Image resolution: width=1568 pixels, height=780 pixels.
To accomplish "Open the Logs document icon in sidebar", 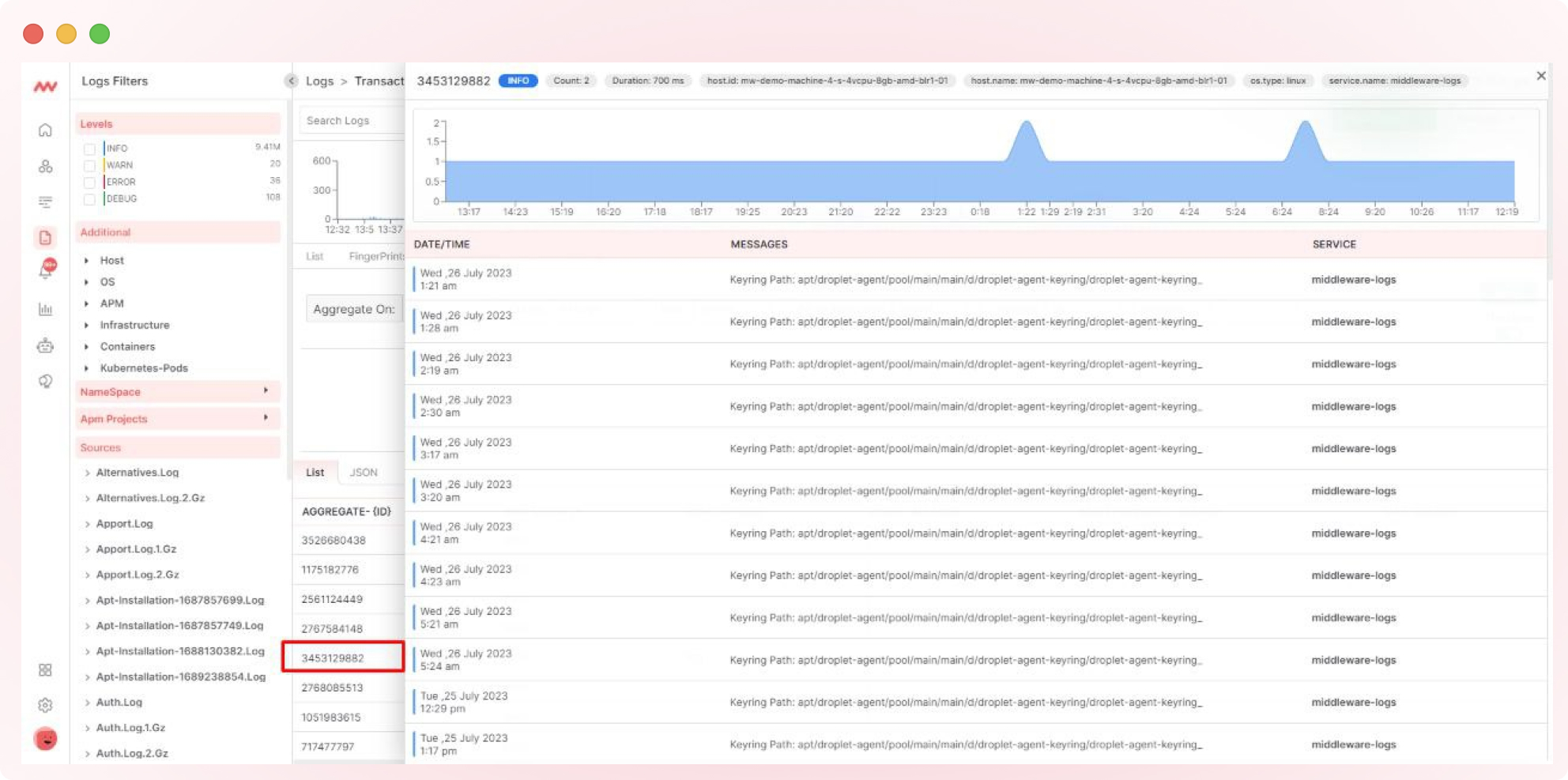I will [x=45, y=236].
